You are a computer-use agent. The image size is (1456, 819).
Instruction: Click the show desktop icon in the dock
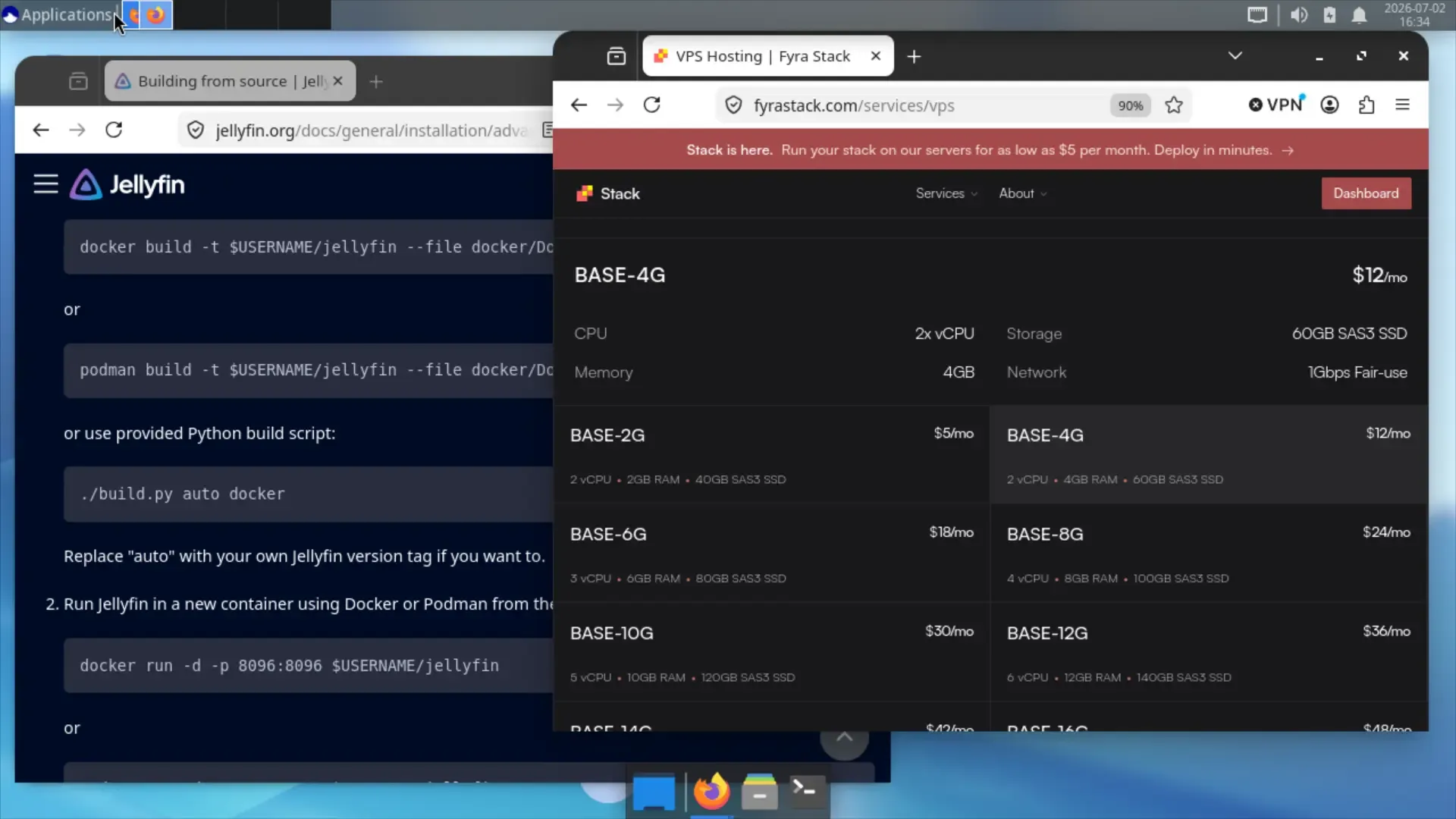(x=654, y=793)
